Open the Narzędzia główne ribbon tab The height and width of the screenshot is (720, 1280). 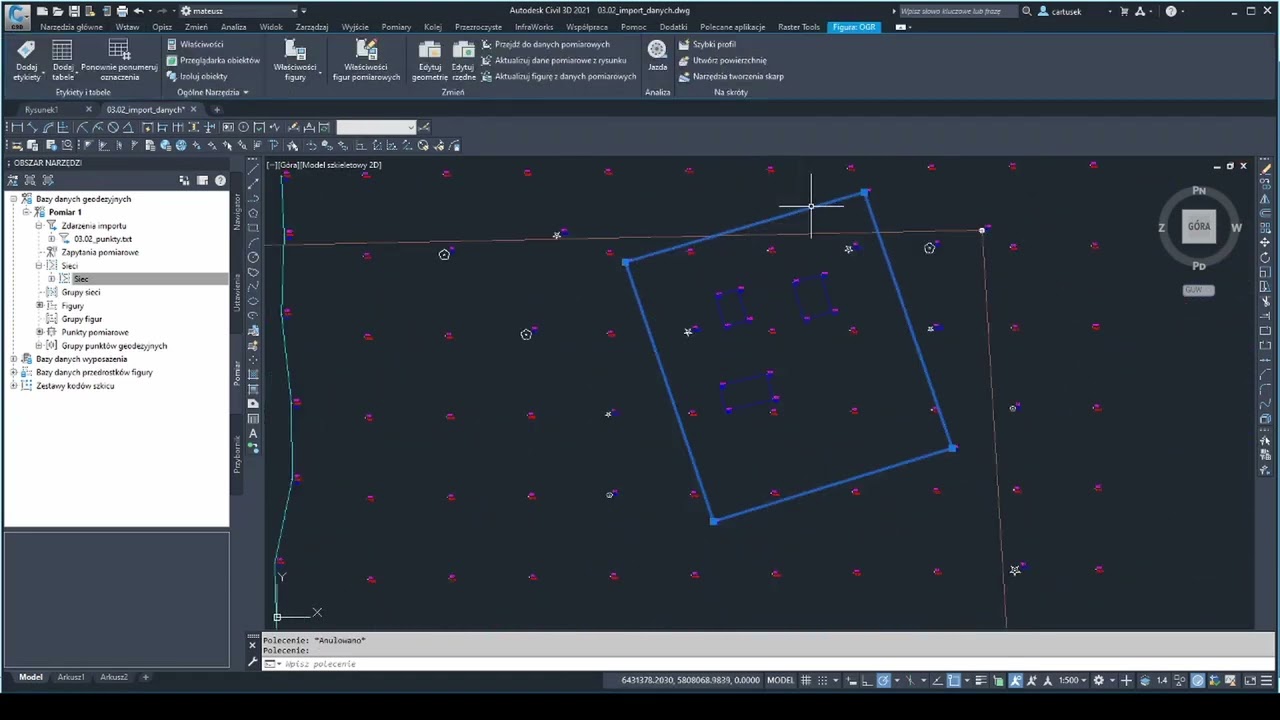click(x=71, y=27)
